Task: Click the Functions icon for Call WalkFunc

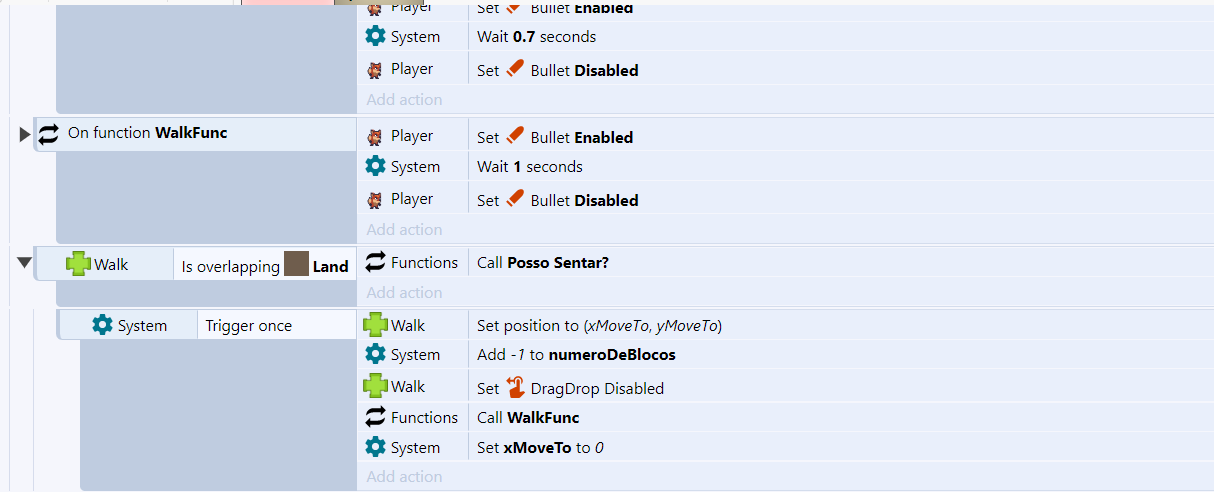Action: (x=375, y=417)
